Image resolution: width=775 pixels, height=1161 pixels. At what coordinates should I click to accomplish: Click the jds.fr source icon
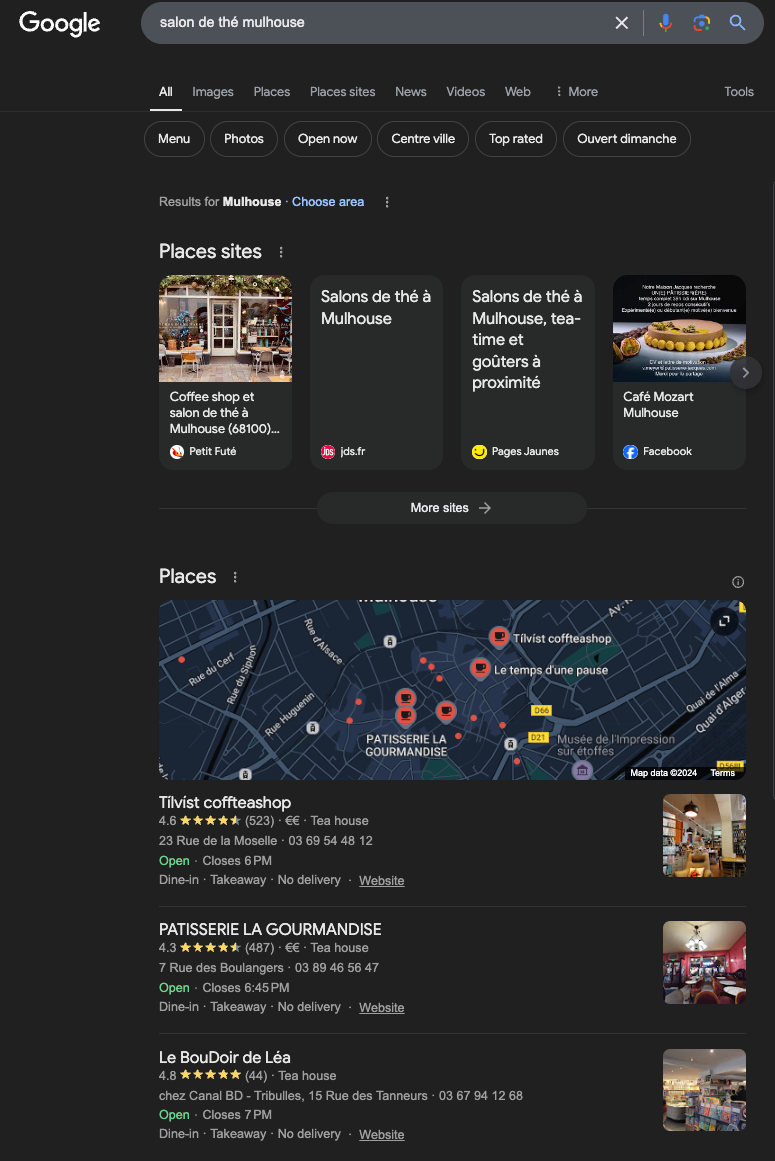(x=328, y=452)
